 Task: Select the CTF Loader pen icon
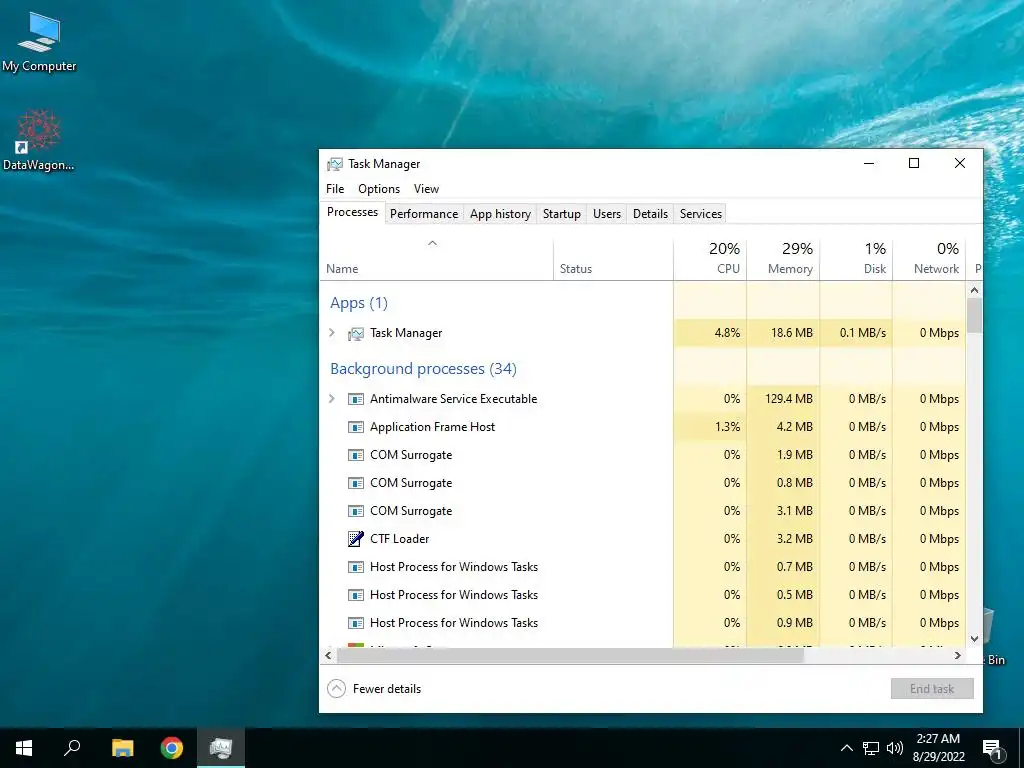356,539
